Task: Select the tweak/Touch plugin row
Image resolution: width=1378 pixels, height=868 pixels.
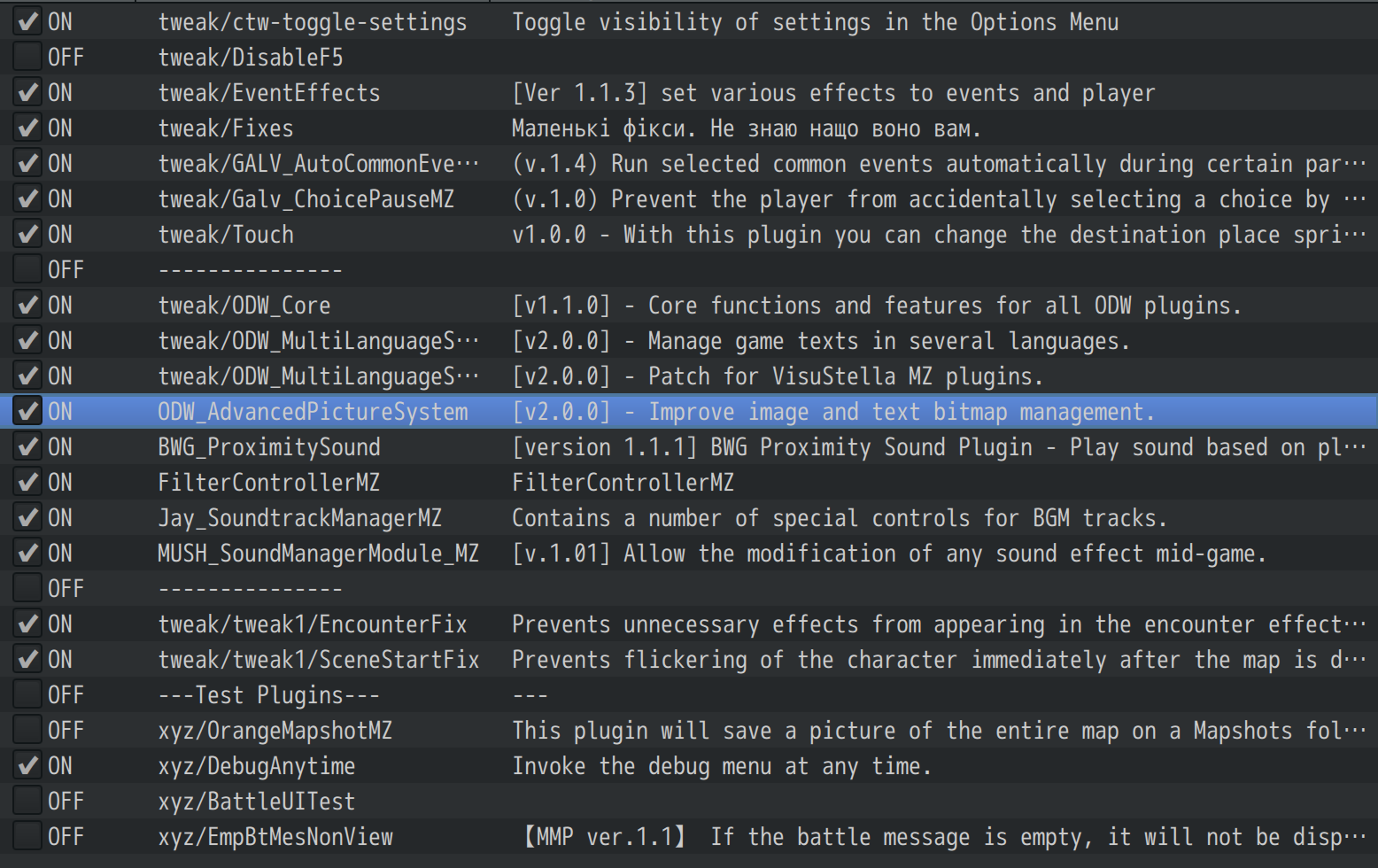Action: point(689,234)
